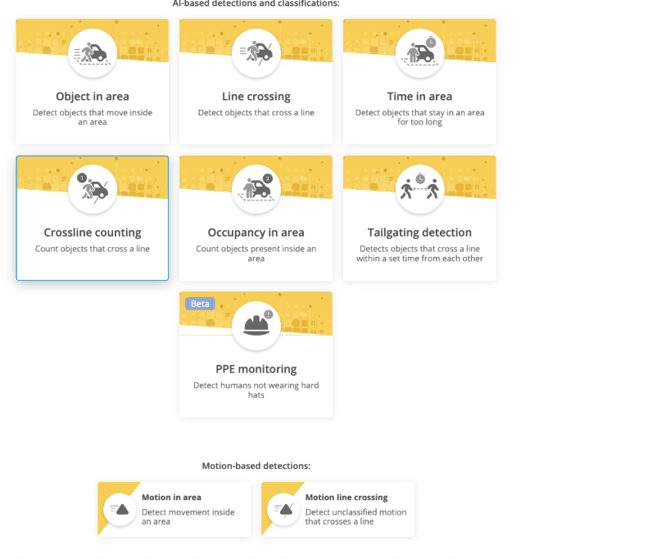670x559 pixels.
Task: Click the Tailgating detection people icon
Action: pyautogui.click(x=420, y=188)
